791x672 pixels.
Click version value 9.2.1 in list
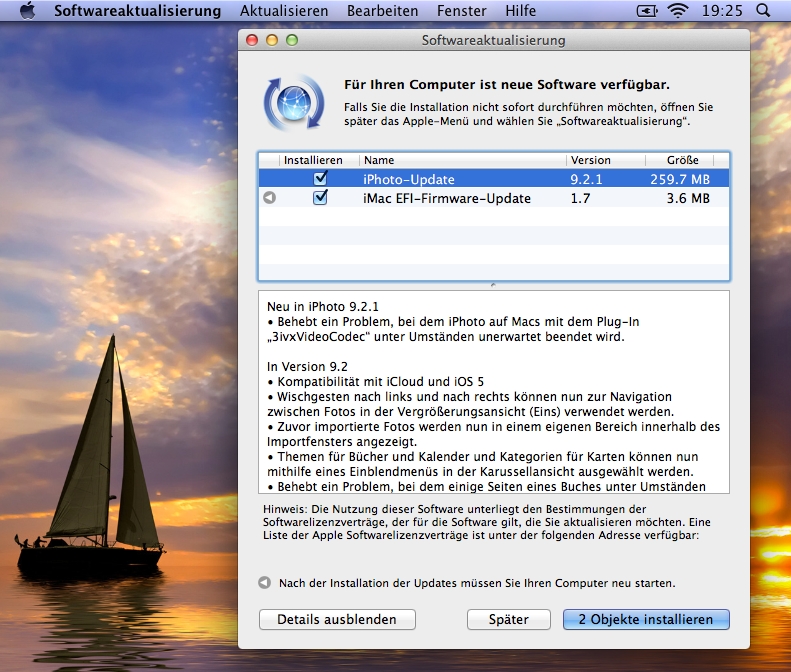[586, 179]
